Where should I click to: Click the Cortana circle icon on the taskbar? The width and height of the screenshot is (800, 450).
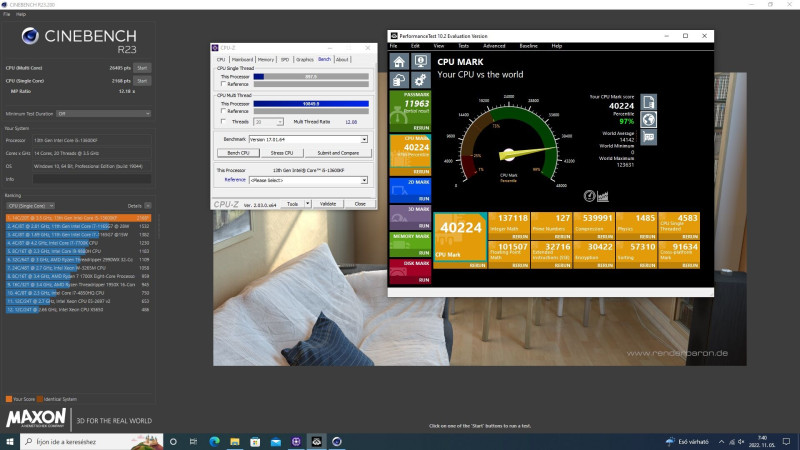tap(173, 441)
